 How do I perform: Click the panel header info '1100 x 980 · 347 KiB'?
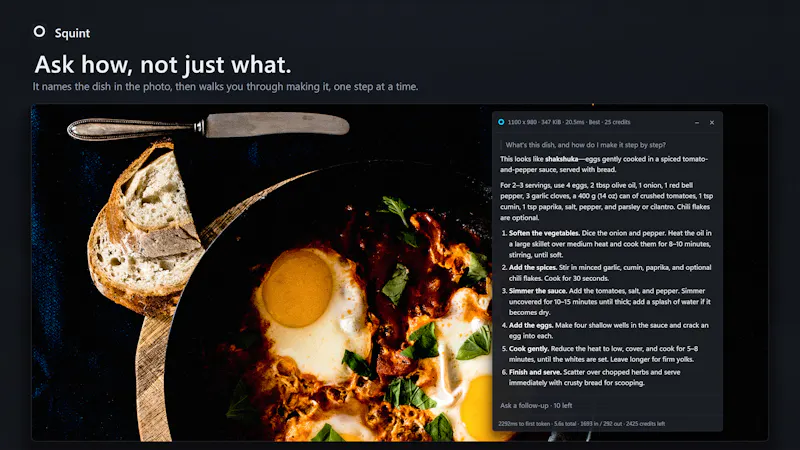[569, 122]
